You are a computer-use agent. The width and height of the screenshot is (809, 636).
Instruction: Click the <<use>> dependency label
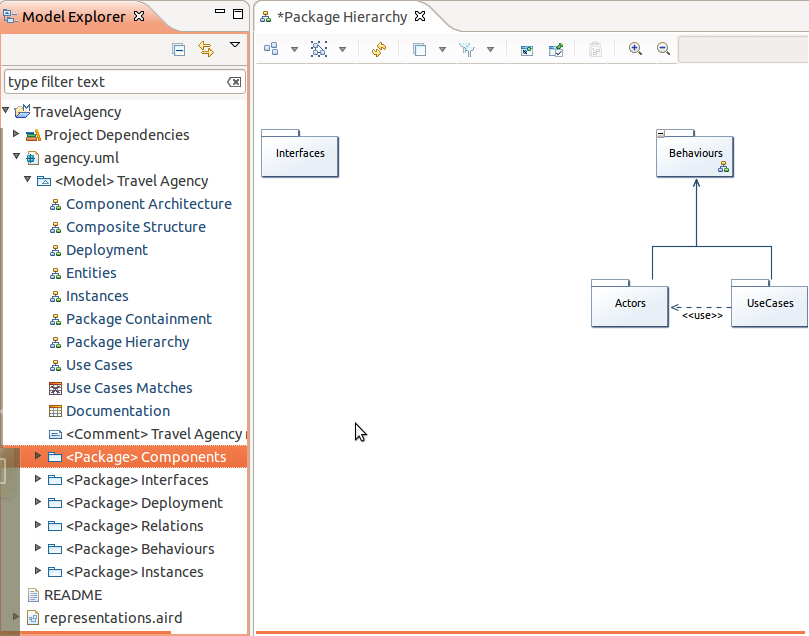tap(702, 315)
